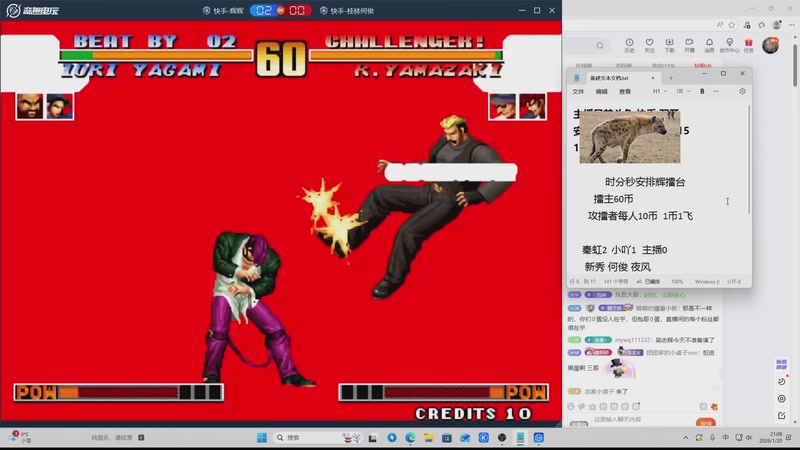
Task: Expand the H1 heading dropdown in Notepad
Action: click(x=660, y=91)
